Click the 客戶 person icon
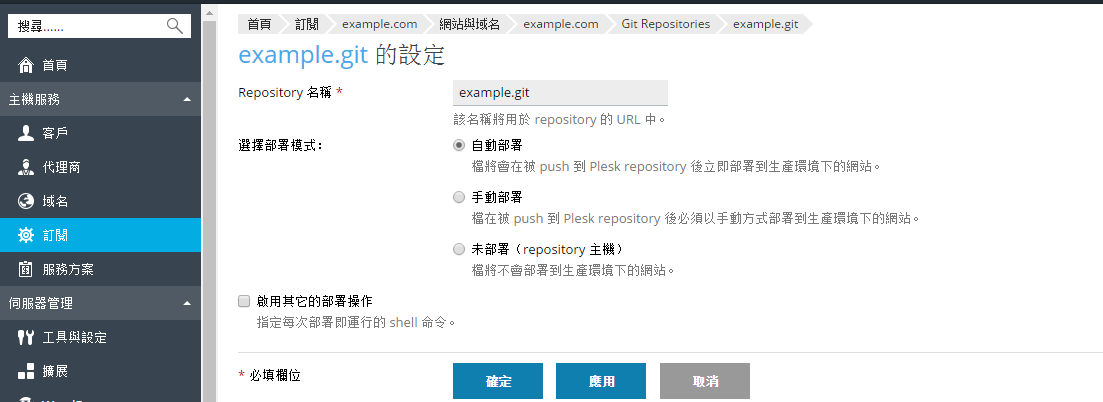Viewport: 1103px width, 402px height. coord(26,133)
